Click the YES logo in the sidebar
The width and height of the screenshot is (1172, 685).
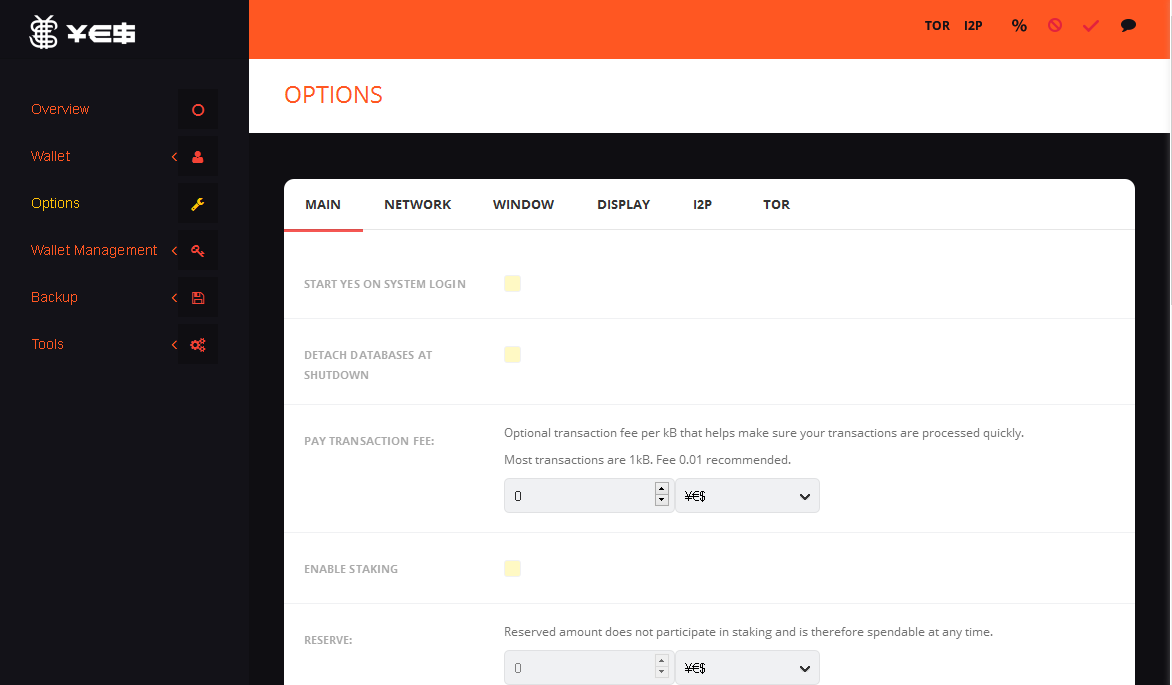click(x=82, y=32)
